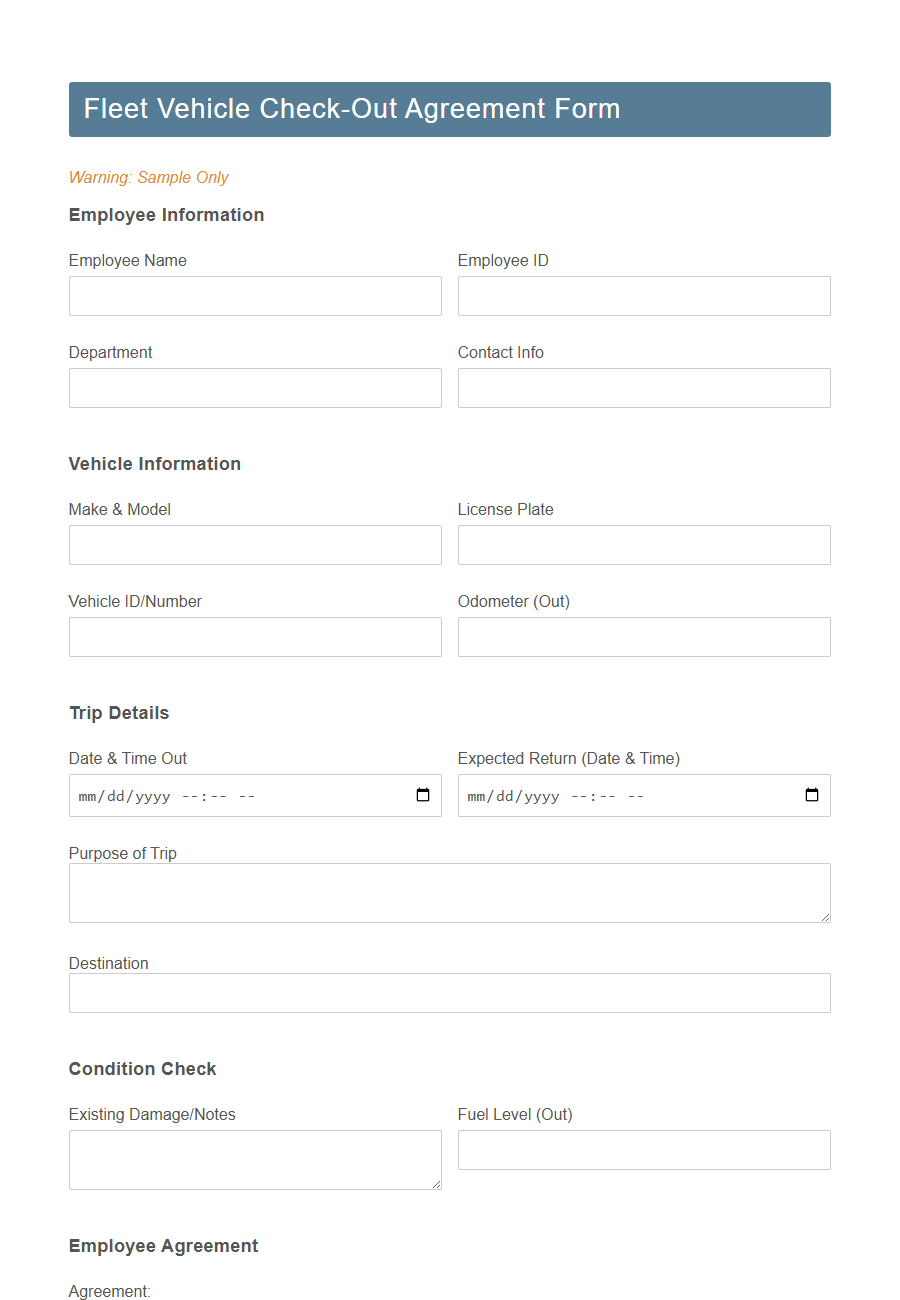Click the License Plate input box
Viewport: 900px width, 1300px height.
[x=644, y=545]
